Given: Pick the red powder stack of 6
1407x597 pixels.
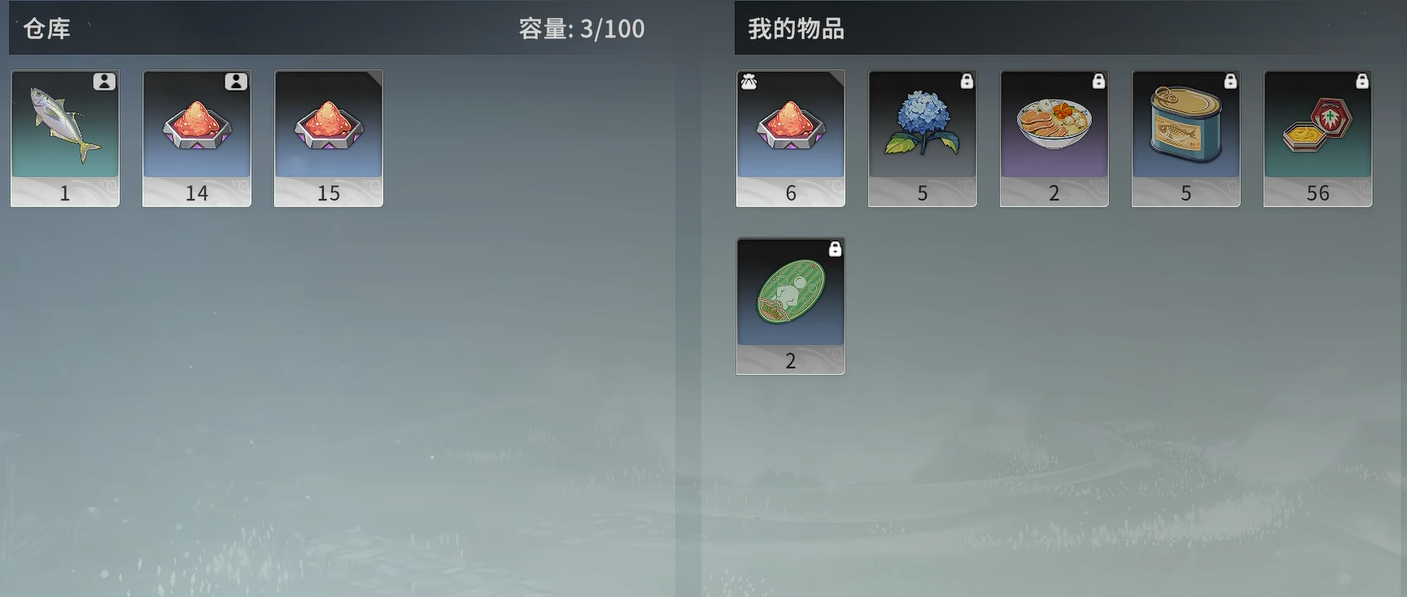Looking at the screenshot, I should 791,138.
